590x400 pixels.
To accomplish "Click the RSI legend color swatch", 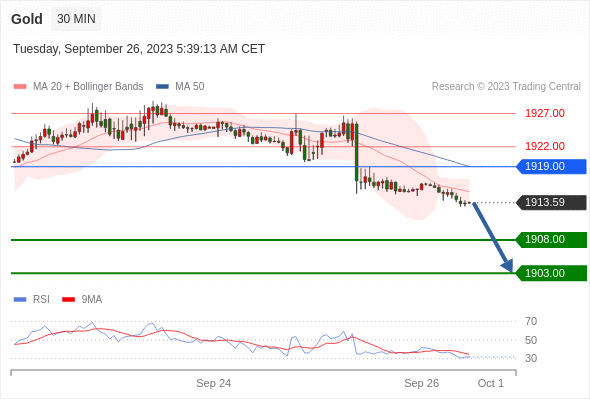I will pos(20,300).
